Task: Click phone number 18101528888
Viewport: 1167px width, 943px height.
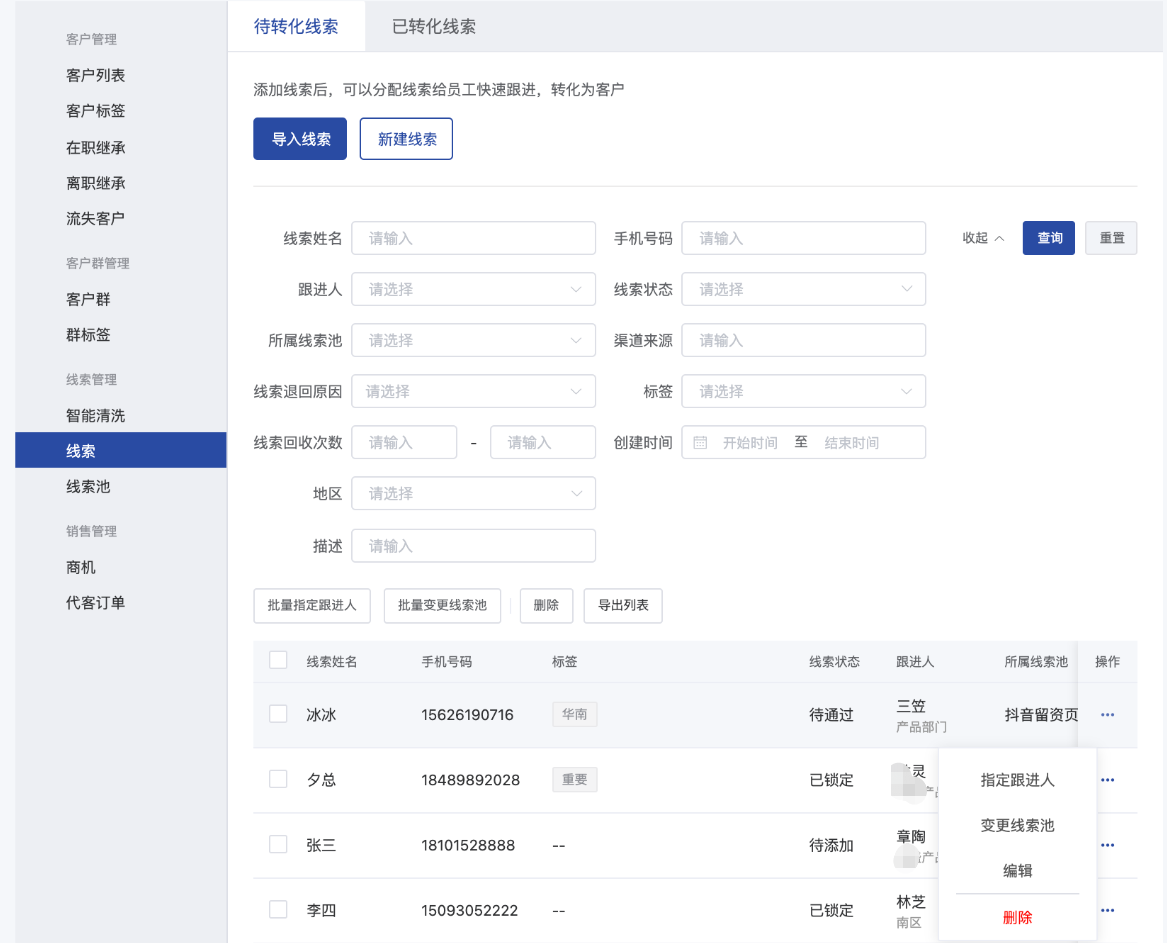Action: 468,845
